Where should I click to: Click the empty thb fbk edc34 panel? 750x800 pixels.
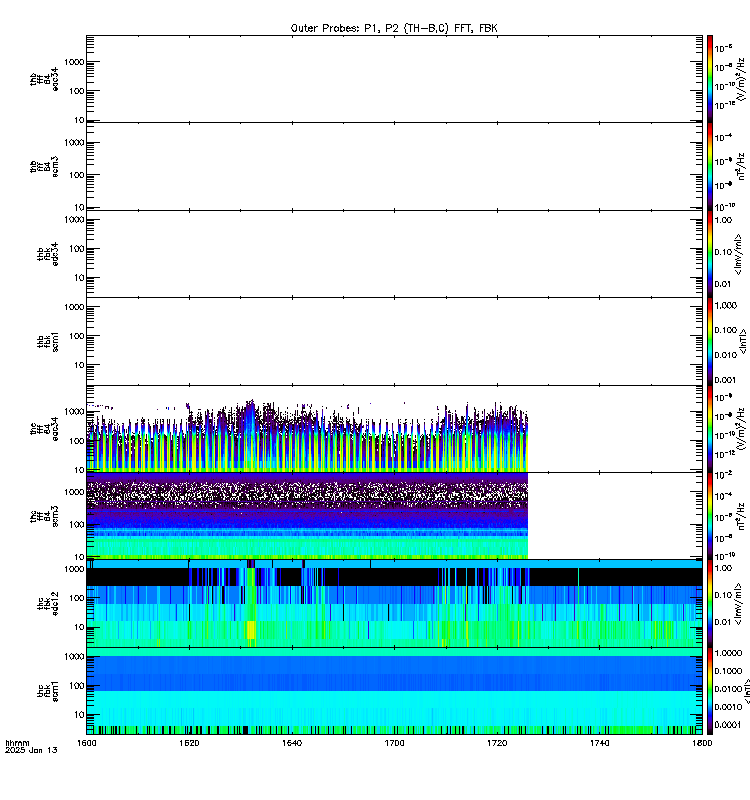pyautogui.click(x=394, y=254)
